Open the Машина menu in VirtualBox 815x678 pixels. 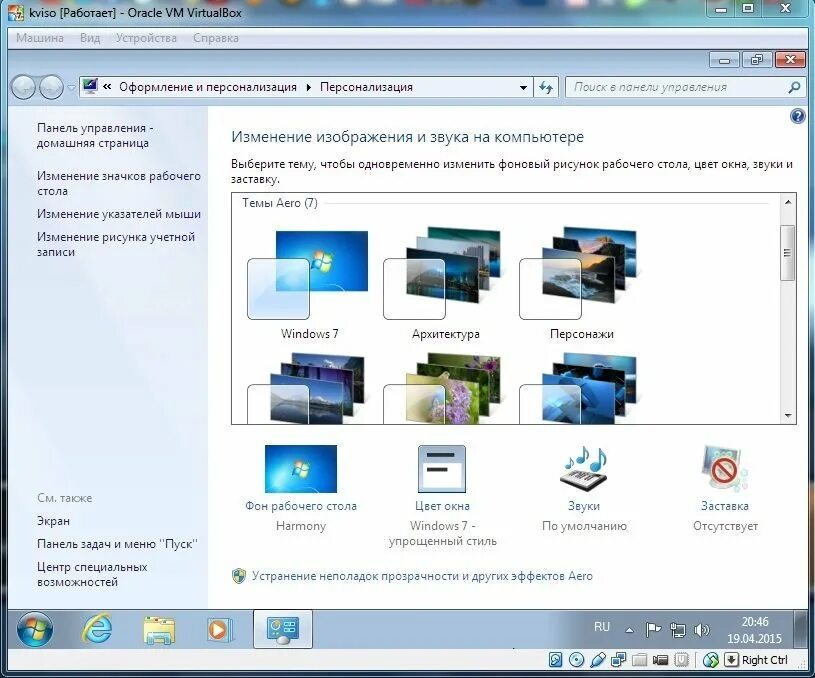click(40, 38)
